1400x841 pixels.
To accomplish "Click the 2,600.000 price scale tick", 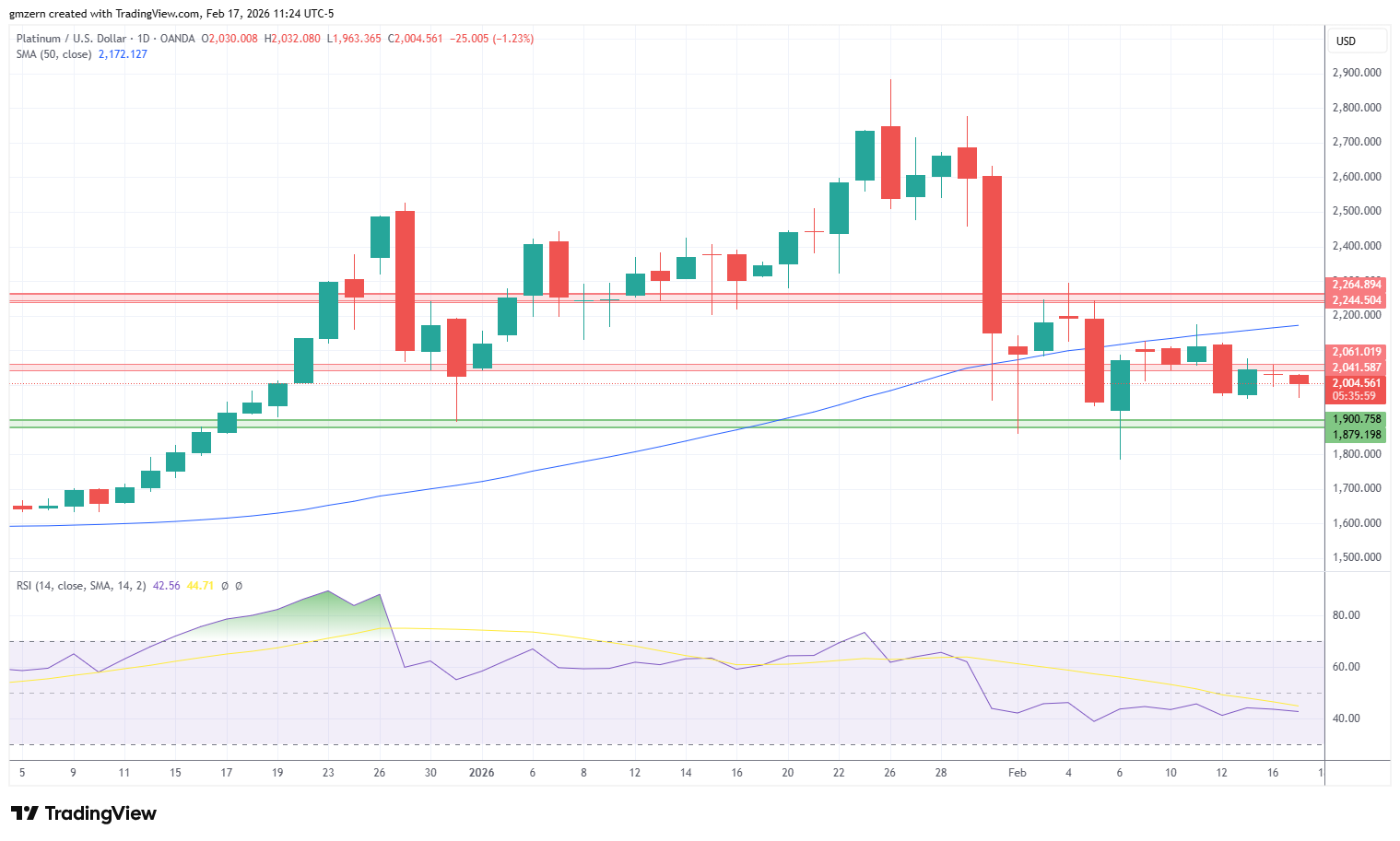I will (1357, 177).
